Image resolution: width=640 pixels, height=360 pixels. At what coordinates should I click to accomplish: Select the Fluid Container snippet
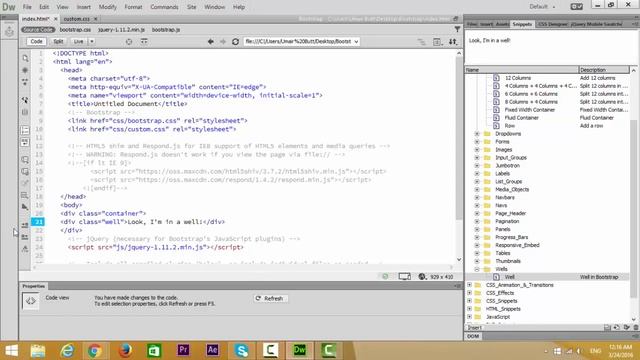(x=522, y=118)
